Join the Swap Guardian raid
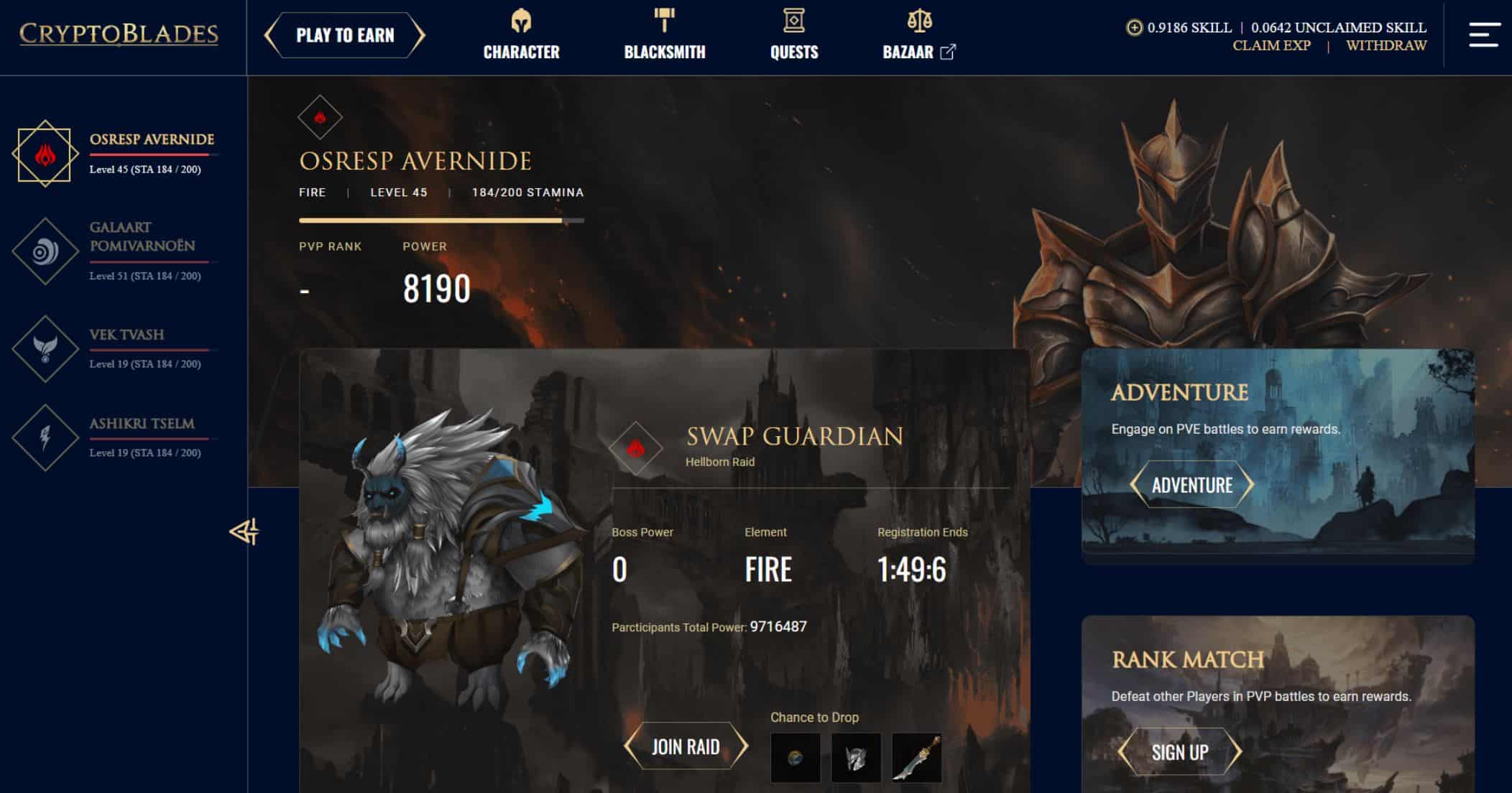The width and height of the screenshot is (1512, 793). pos(686,746)
